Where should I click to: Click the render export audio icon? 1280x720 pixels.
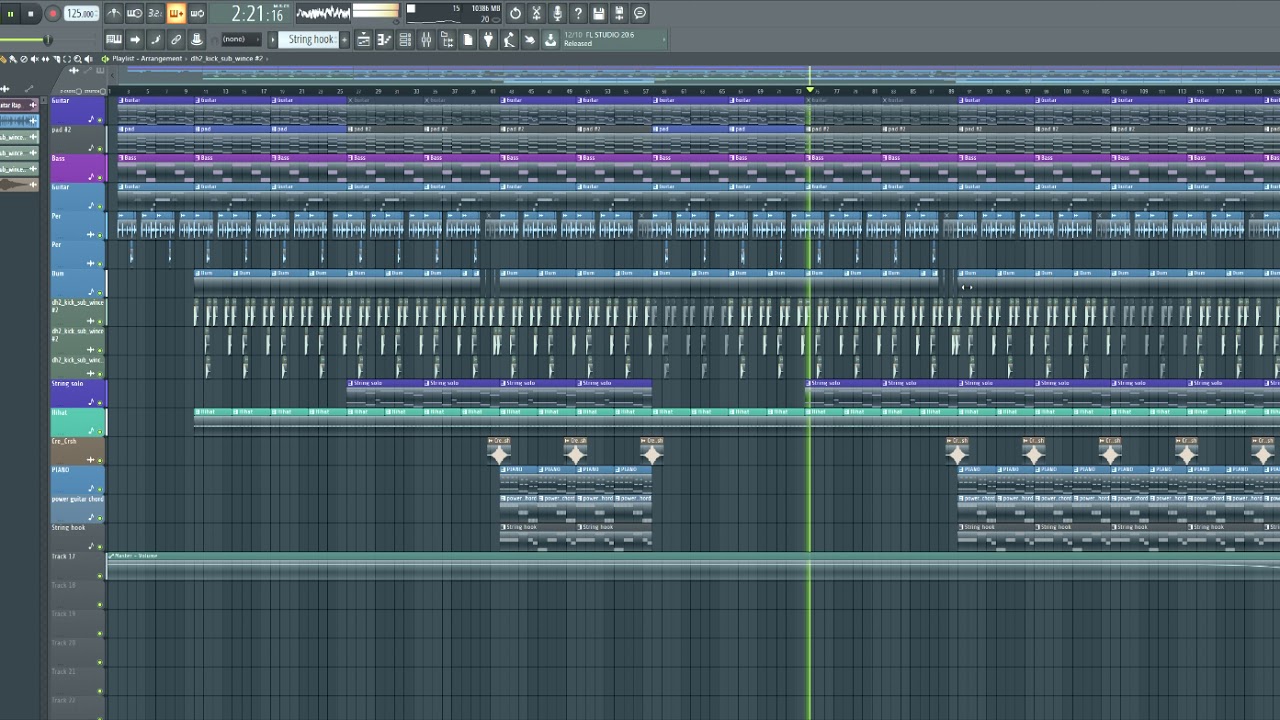619,13
